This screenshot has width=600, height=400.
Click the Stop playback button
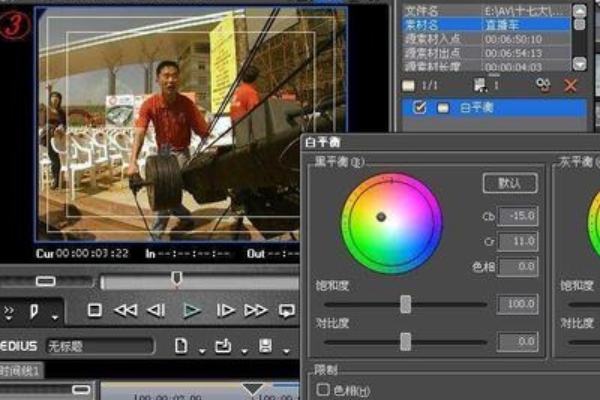coord(95,310)
